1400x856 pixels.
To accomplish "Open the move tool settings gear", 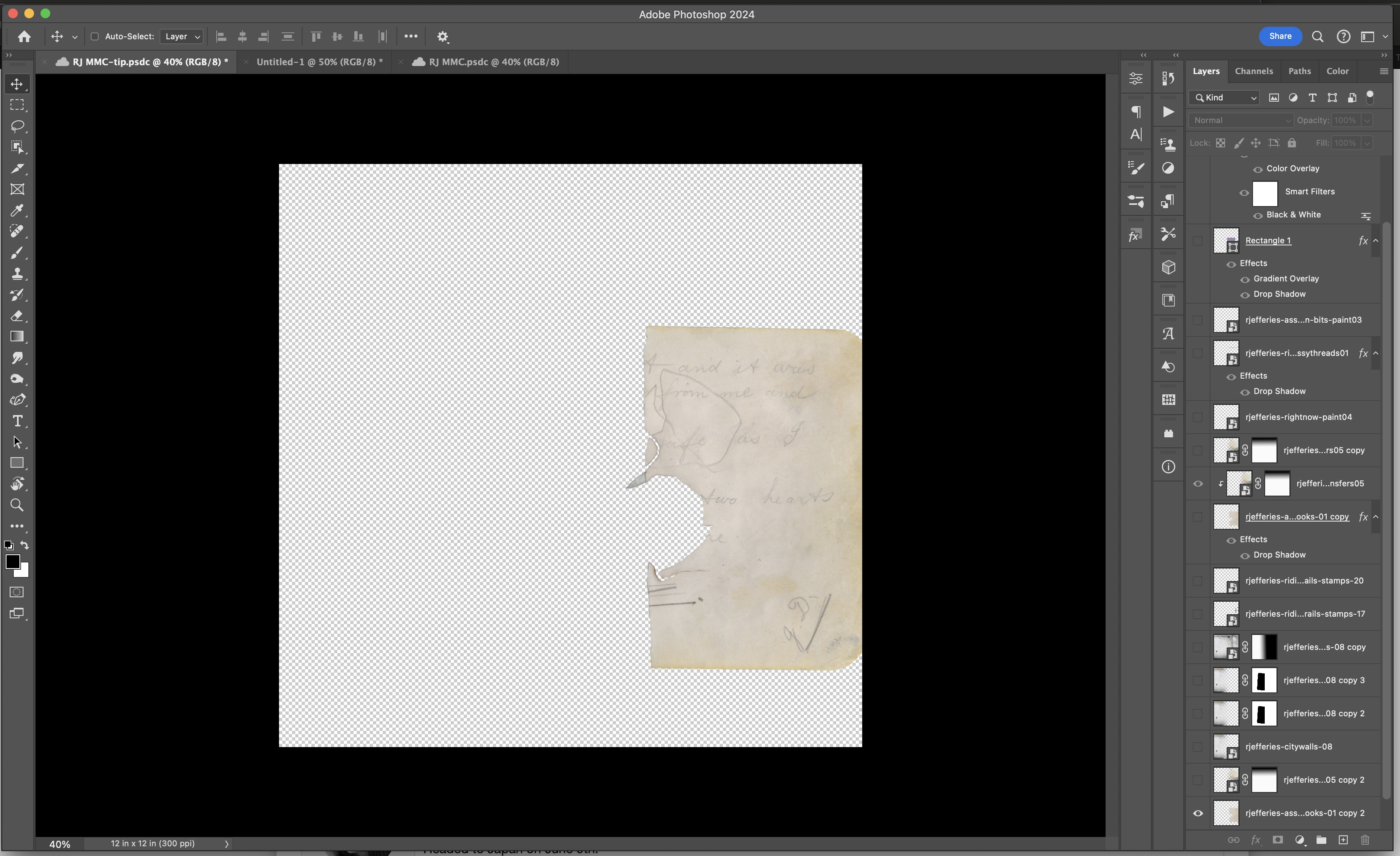I will [443, 36].
